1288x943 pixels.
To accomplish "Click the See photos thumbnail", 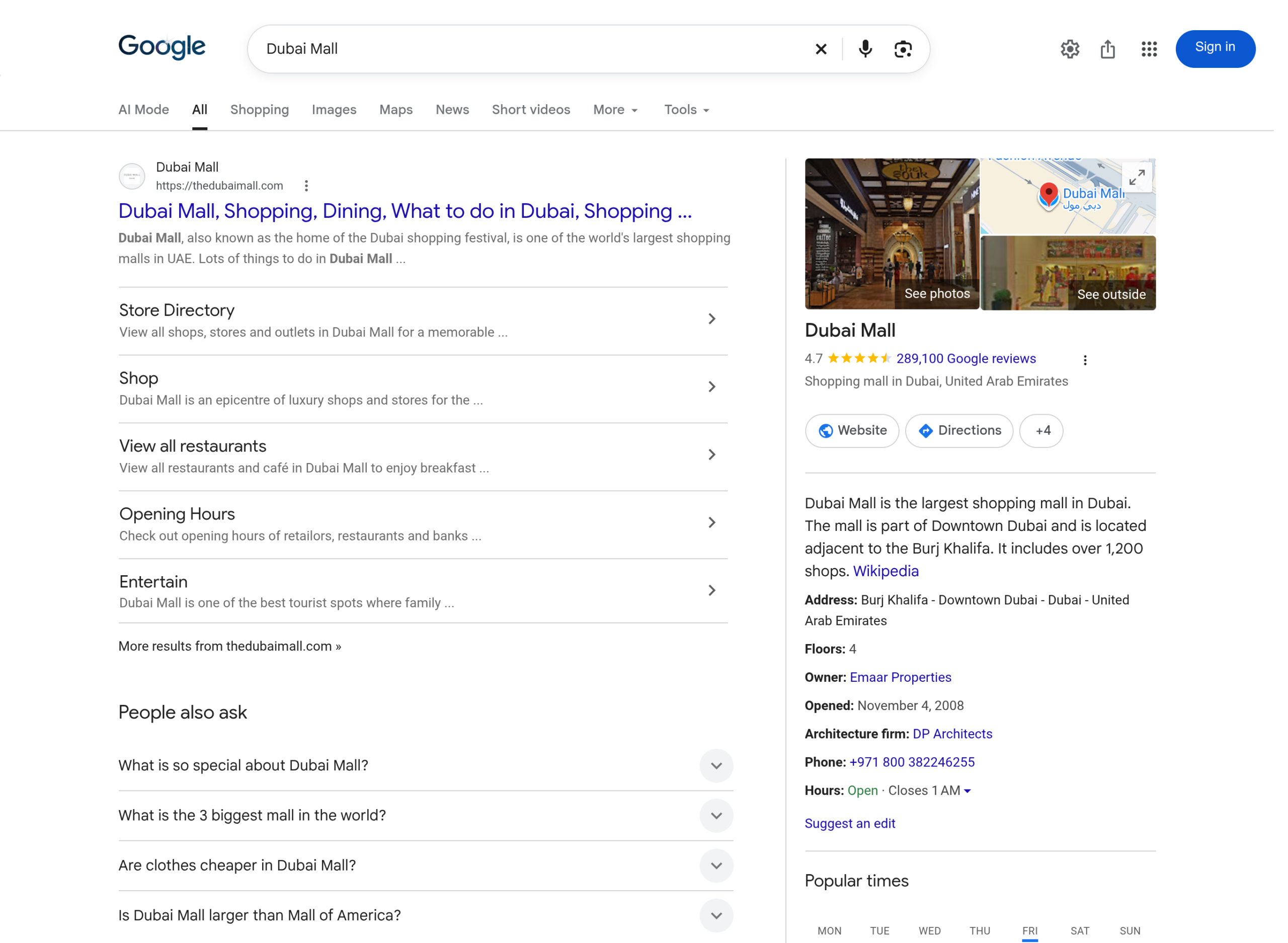I will pos(892,234).
